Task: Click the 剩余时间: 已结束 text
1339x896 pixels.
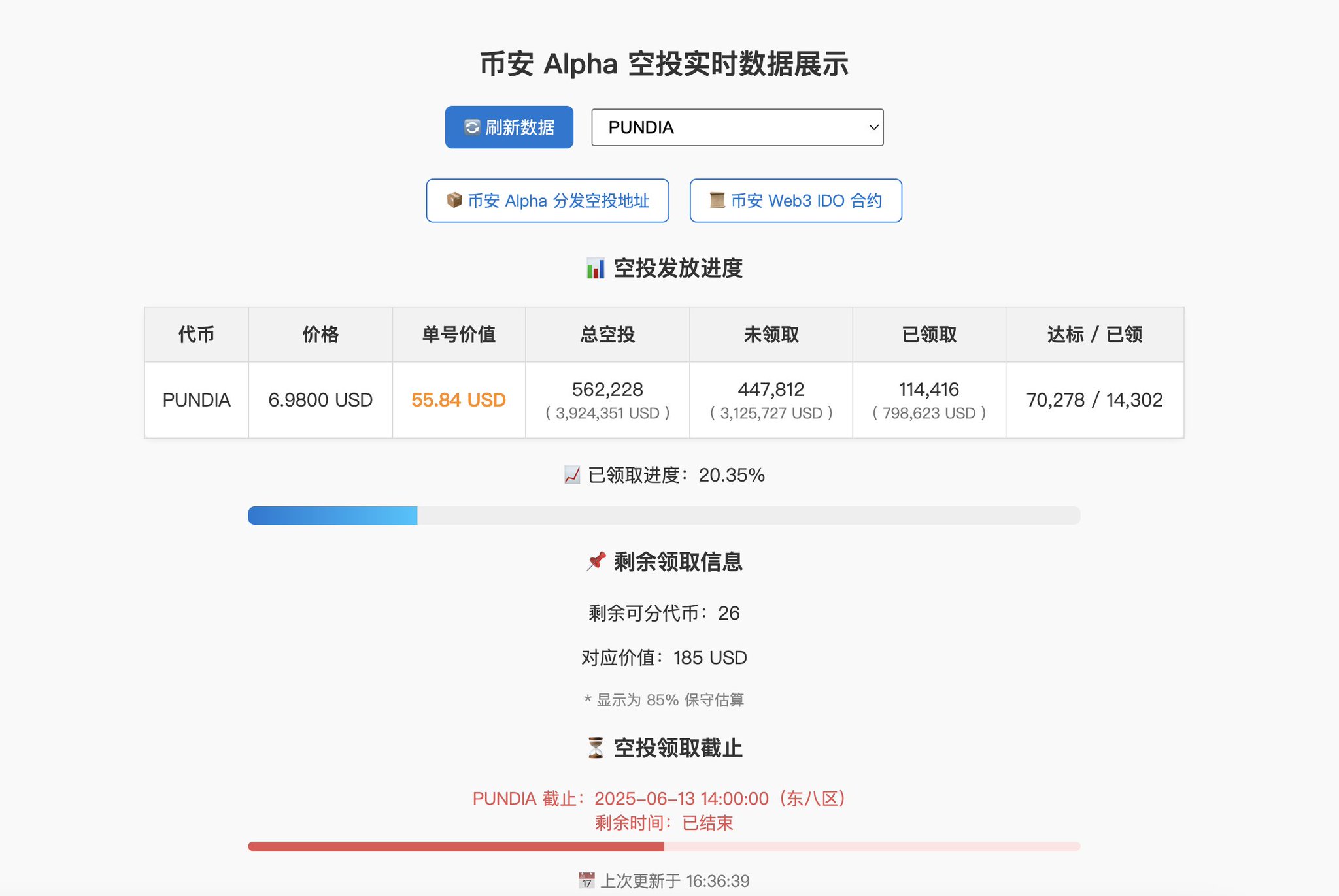Action: pyautogui.click(x=664, y=823)
